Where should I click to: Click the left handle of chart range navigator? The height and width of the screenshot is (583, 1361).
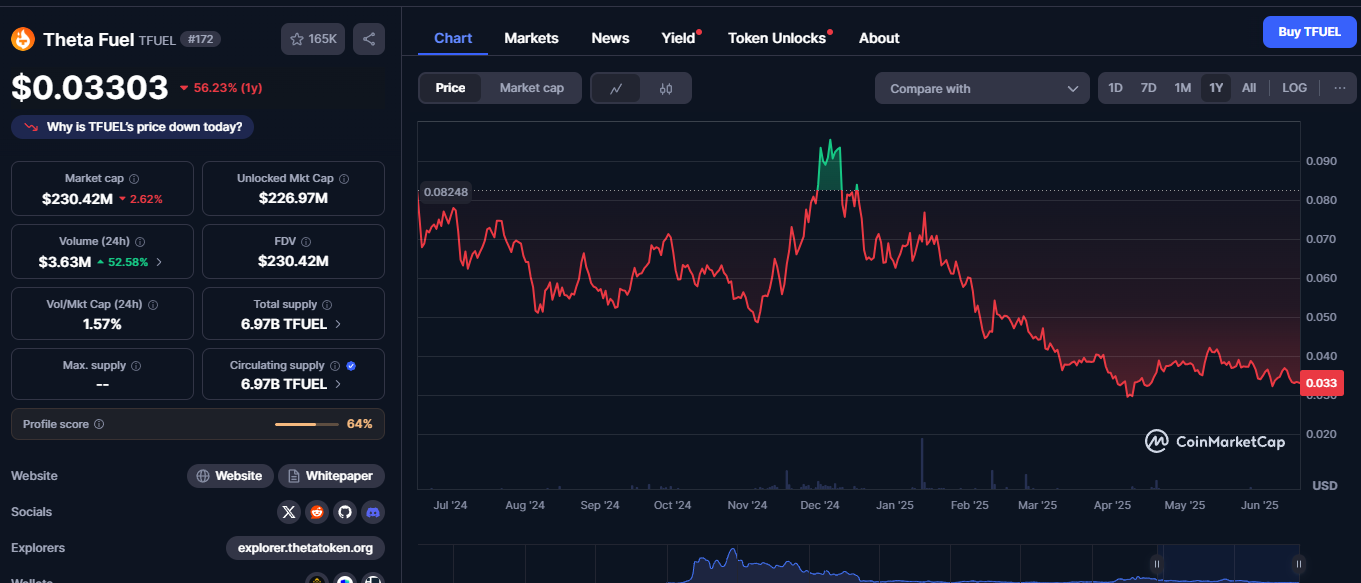click(1157, 563)
